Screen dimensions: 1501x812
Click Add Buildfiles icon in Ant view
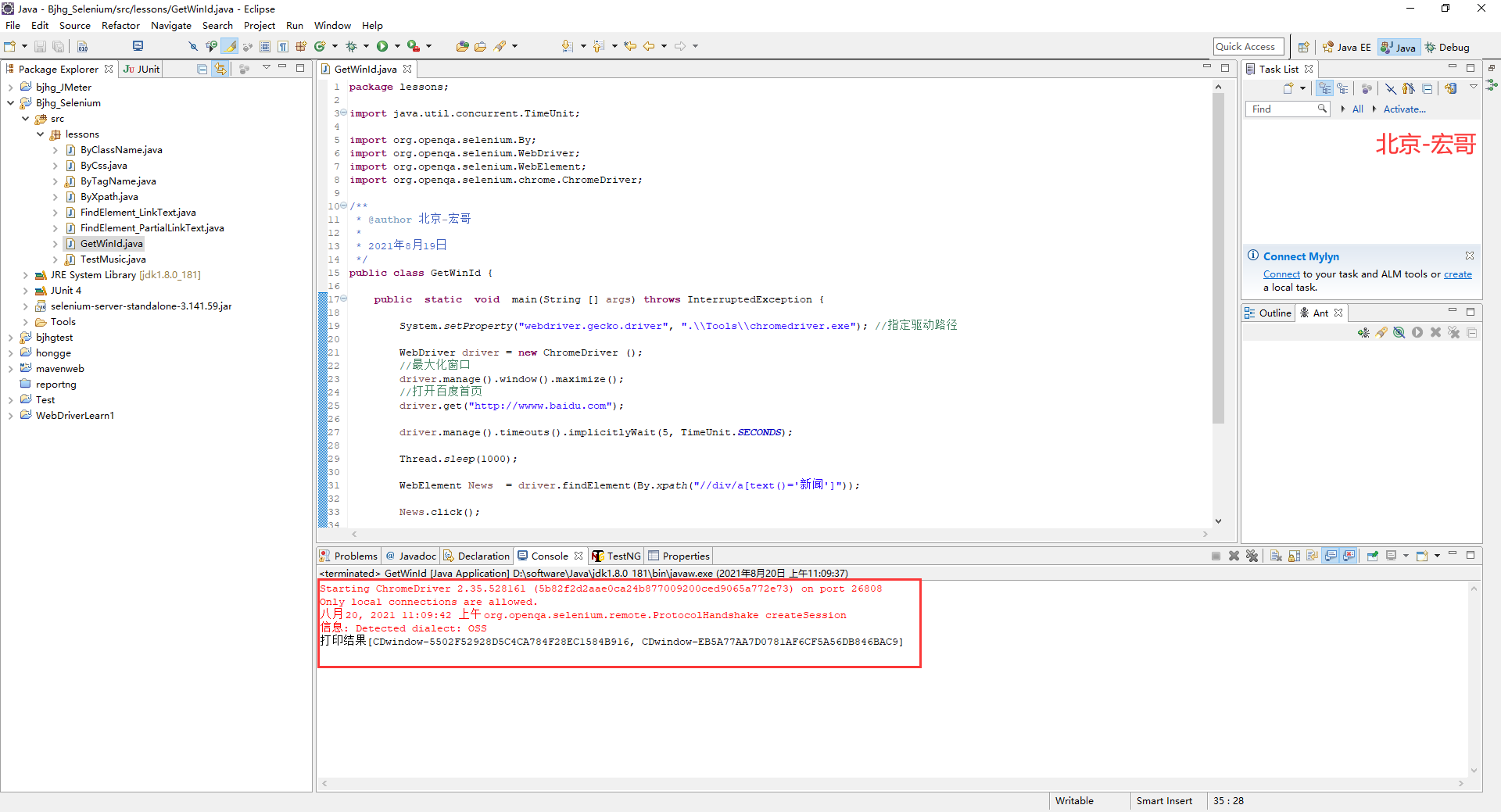click(1363, 333)
